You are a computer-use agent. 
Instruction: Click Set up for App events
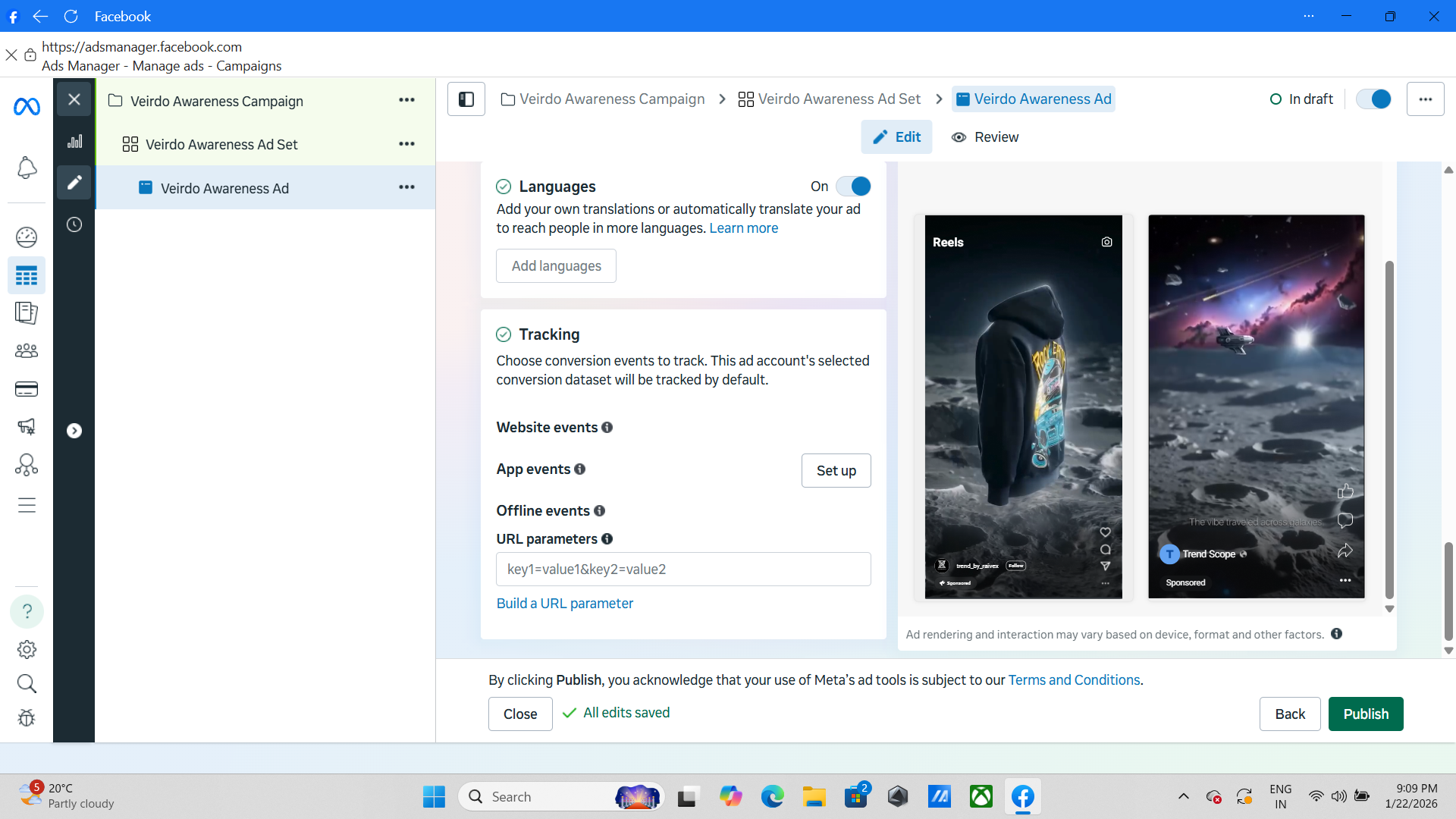pos(836,471)
